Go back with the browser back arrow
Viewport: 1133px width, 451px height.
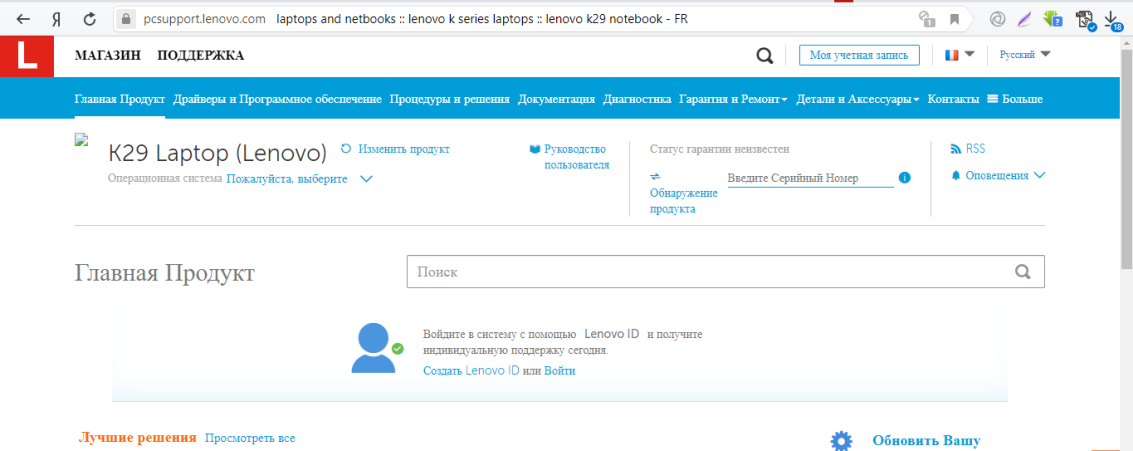tap(23, 20)
